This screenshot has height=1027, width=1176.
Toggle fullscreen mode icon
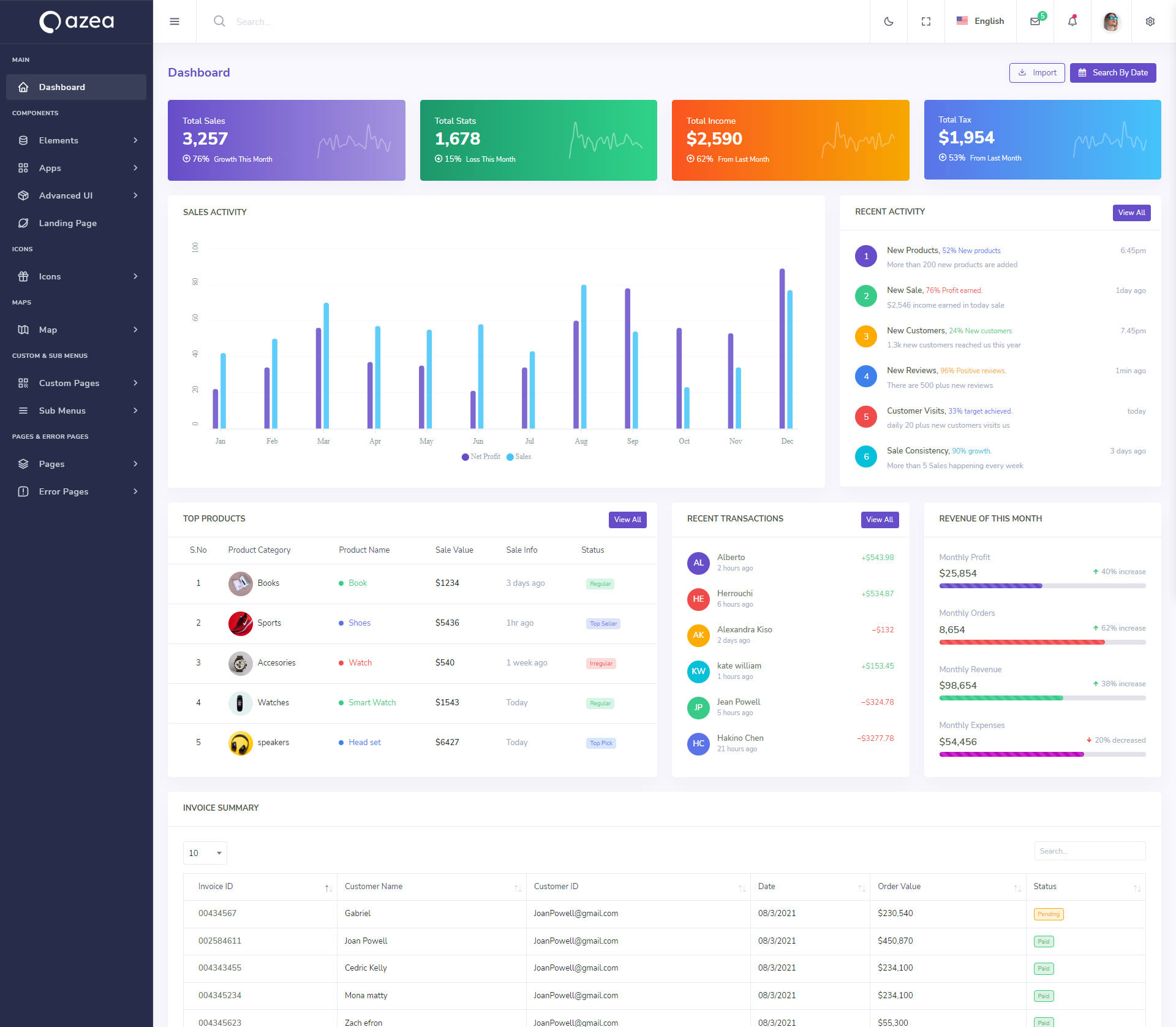point(926,21)
